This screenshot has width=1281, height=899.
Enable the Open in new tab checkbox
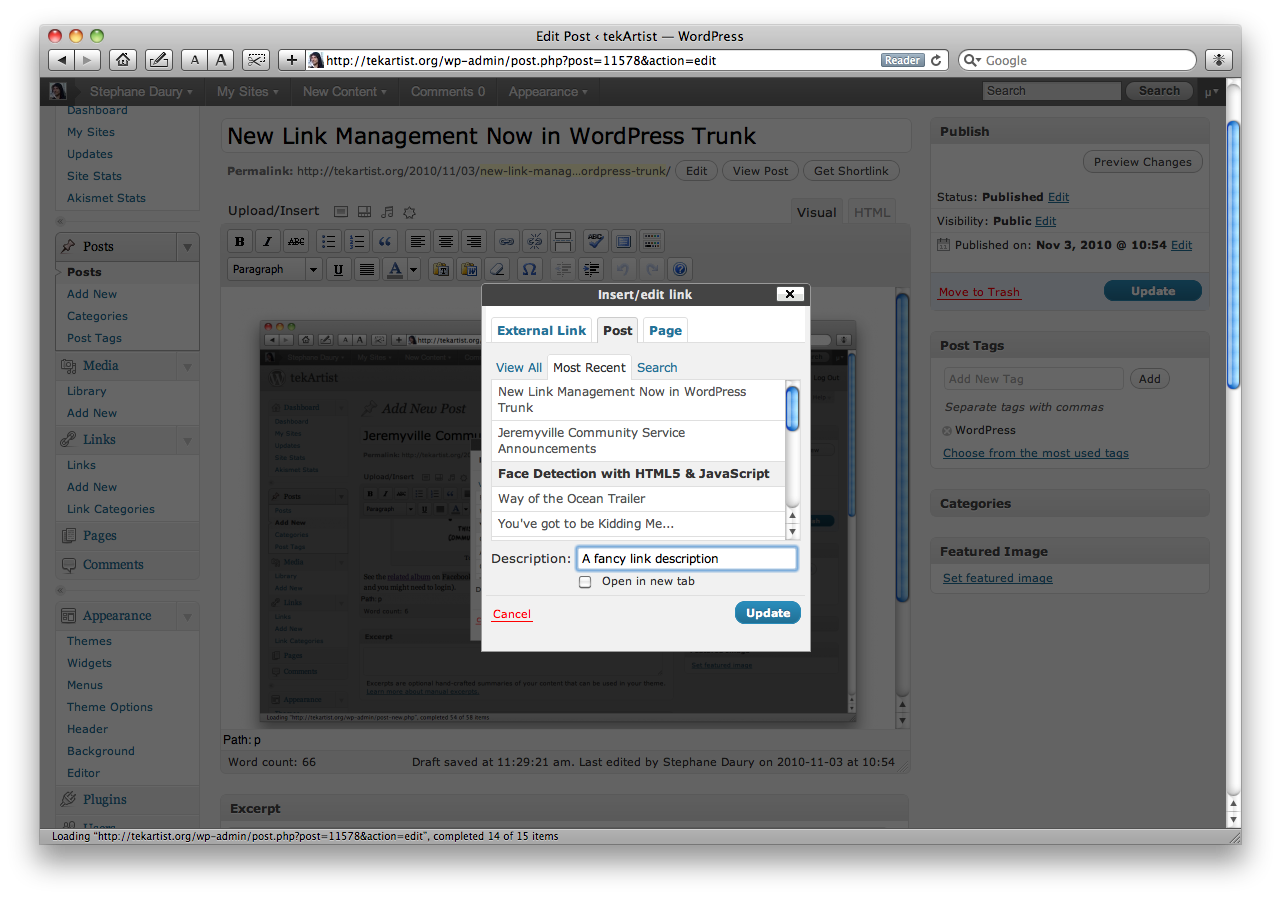(x=585, y=582)
